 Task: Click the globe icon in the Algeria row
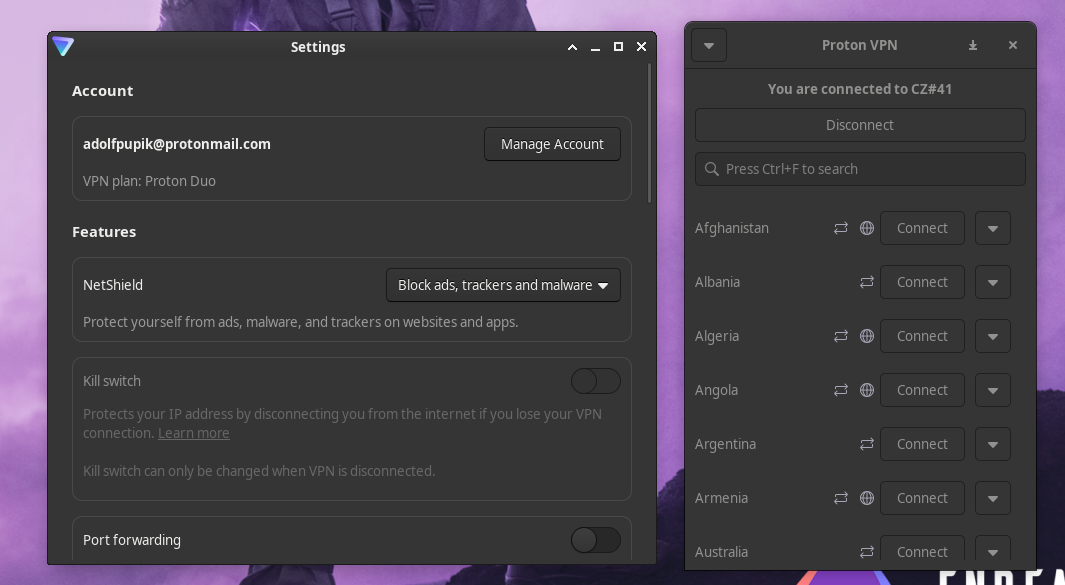[x=867, y=336]
